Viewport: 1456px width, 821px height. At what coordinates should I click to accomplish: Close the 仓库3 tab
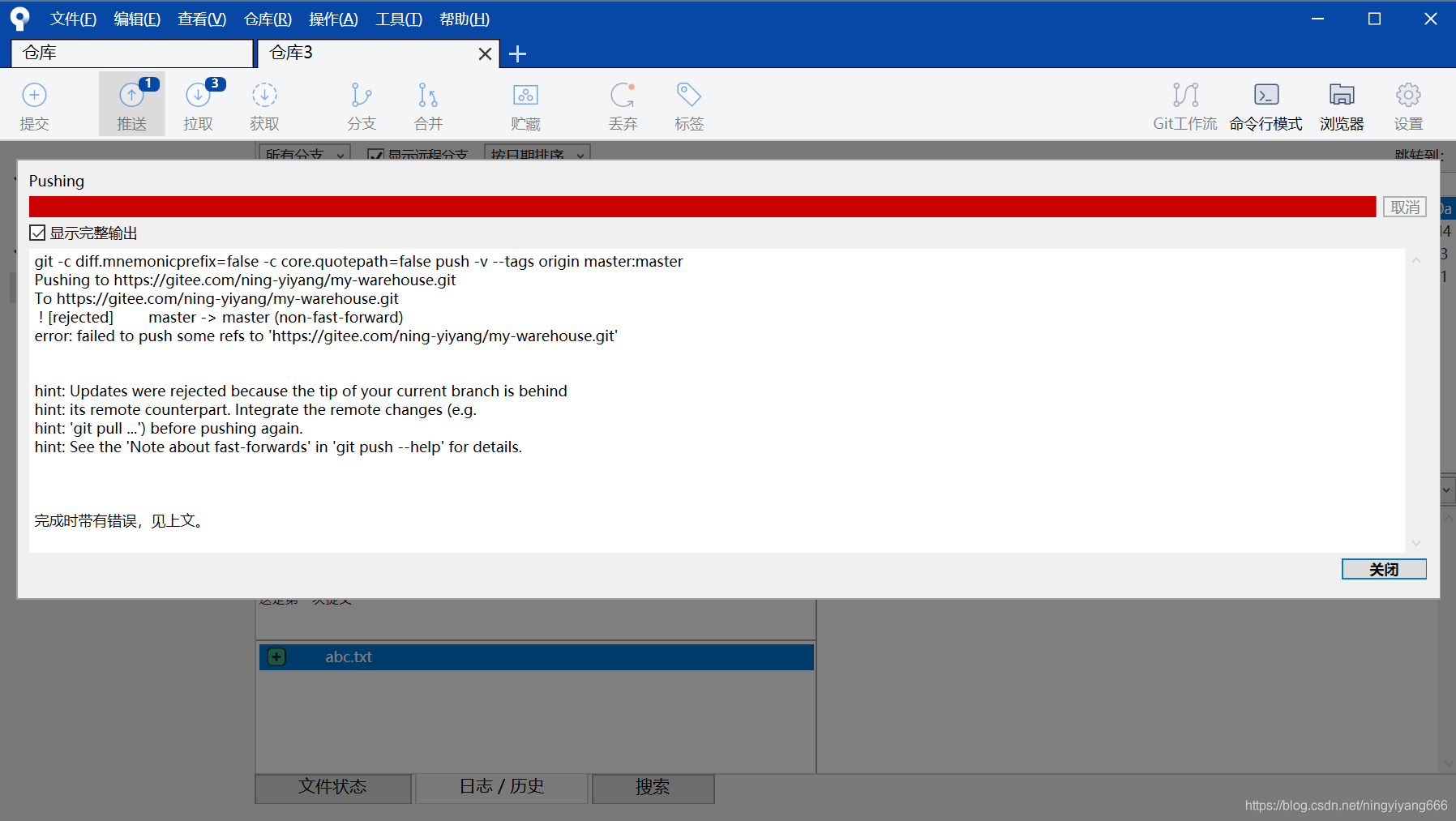485,53
